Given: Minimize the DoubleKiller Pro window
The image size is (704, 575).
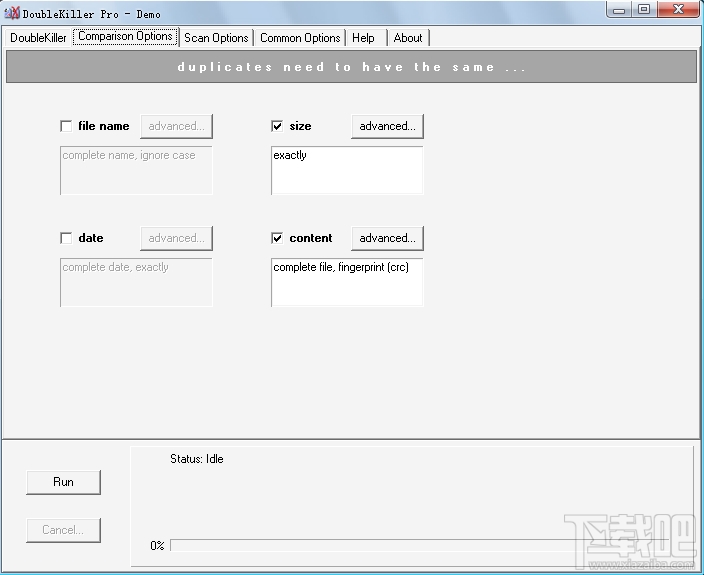Looking at the screenshot, I should (x=619, y=9).
